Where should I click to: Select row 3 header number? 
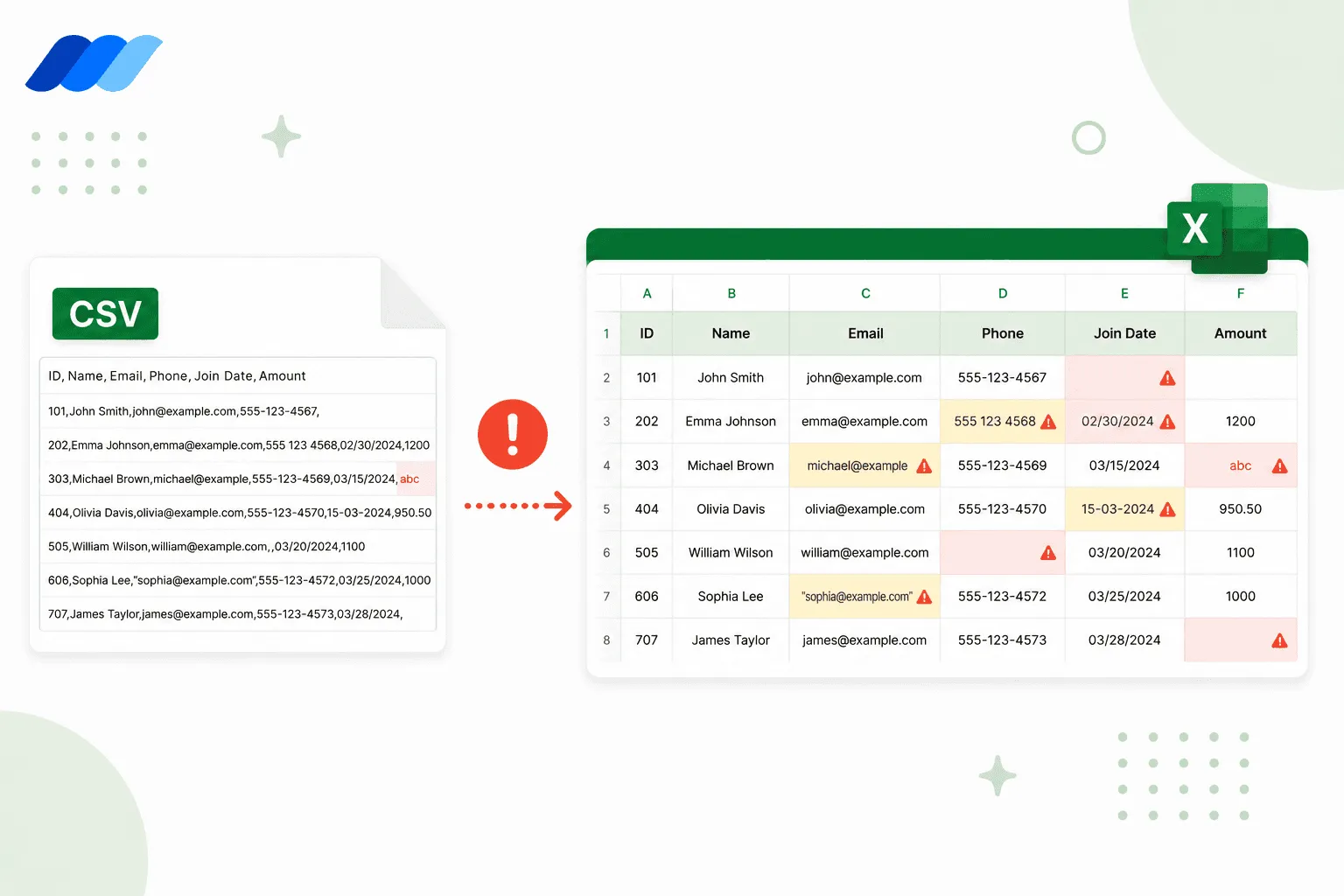click(606, 422)
